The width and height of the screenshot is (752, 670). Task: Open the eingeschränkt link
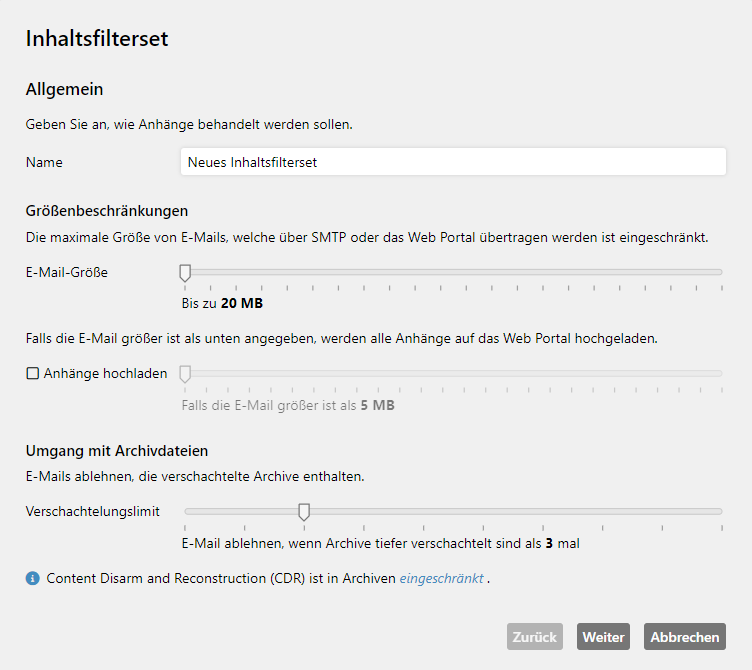coord(442,578)
